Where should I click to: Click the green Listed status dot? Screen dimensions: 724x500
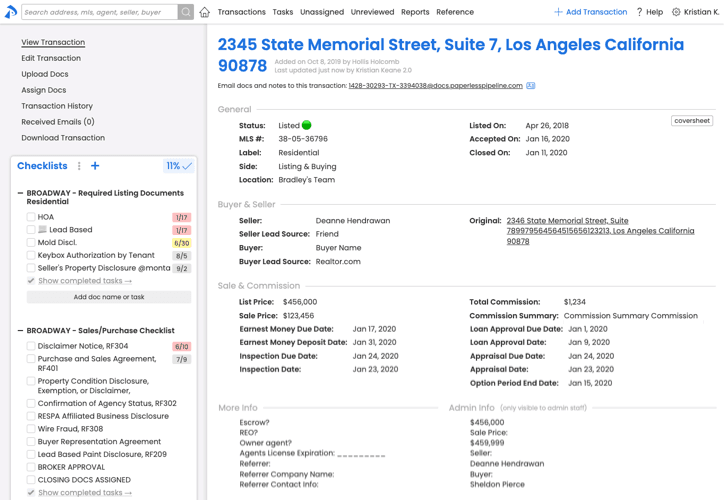(x=307, y=125)
